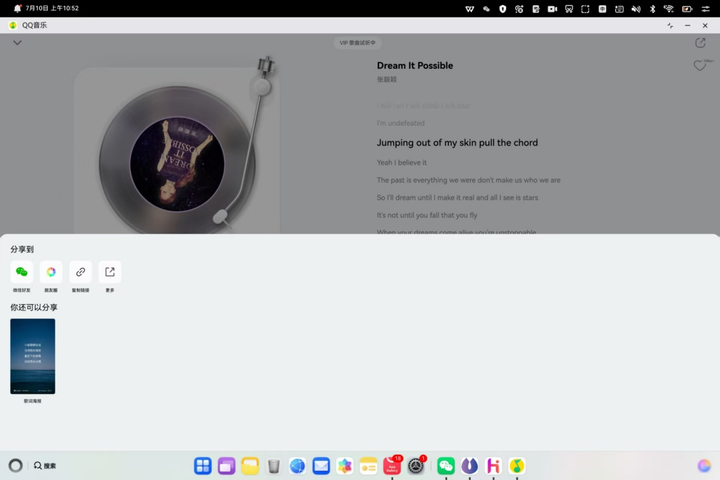Open the control center sliders icon
Screen dimensions: 720x480
tap(705, 9)
